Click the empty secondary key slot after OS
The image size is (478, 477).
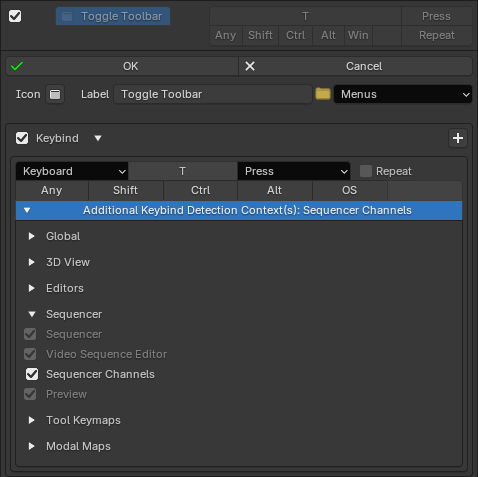point(425,190)
